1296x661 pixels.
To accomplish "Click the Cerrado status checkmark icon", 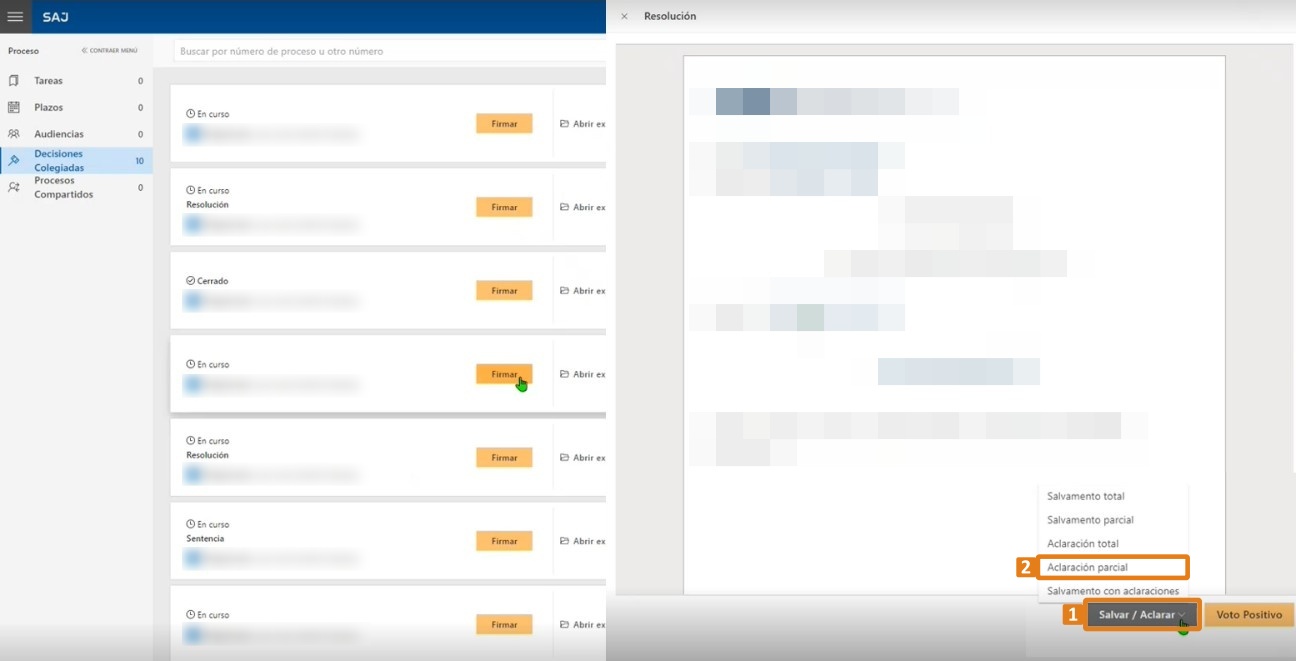I will (x=190, y=281).
